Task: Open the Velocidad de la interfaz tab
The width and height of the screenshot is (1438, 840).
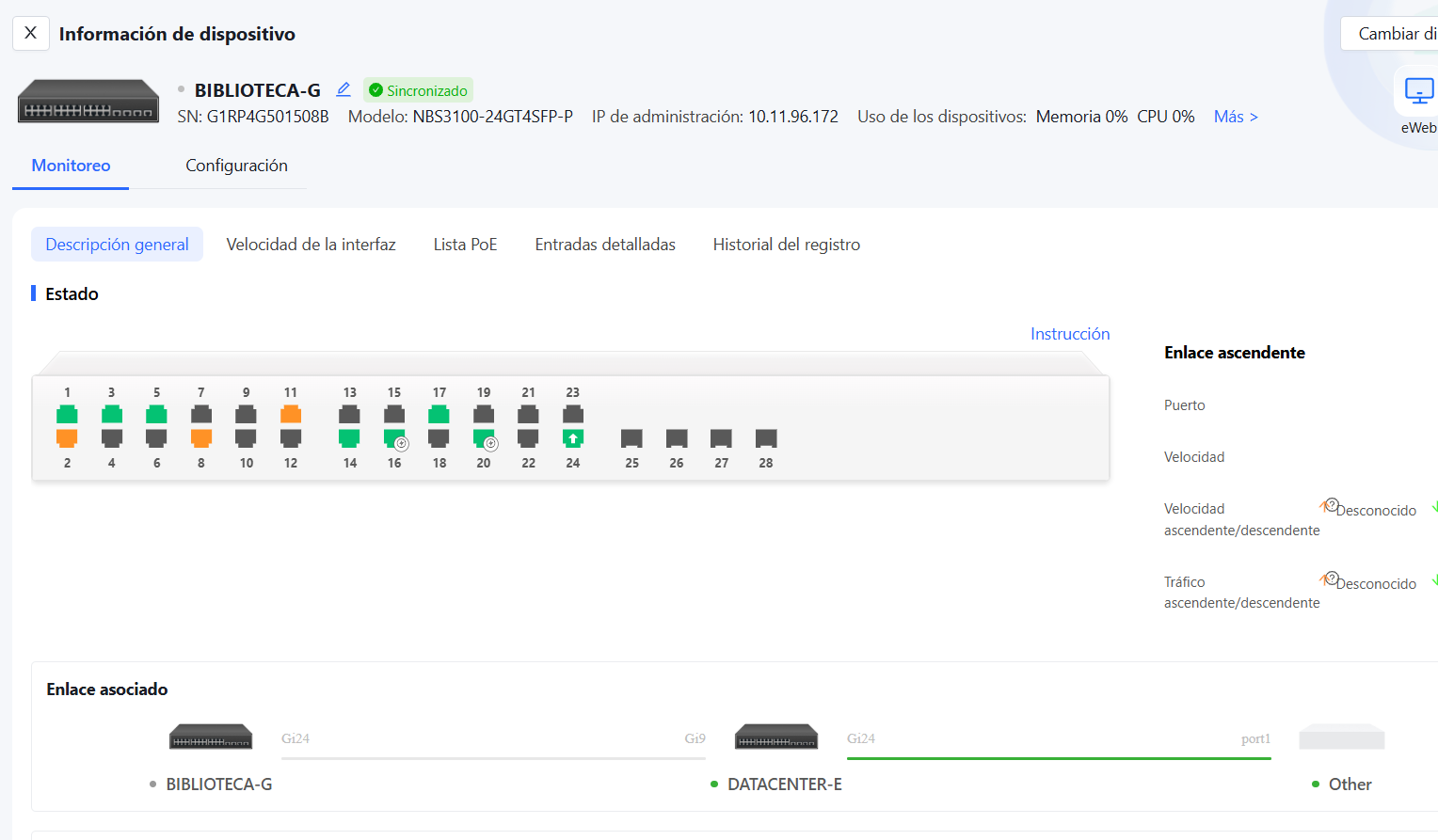Action: (312, 245)
